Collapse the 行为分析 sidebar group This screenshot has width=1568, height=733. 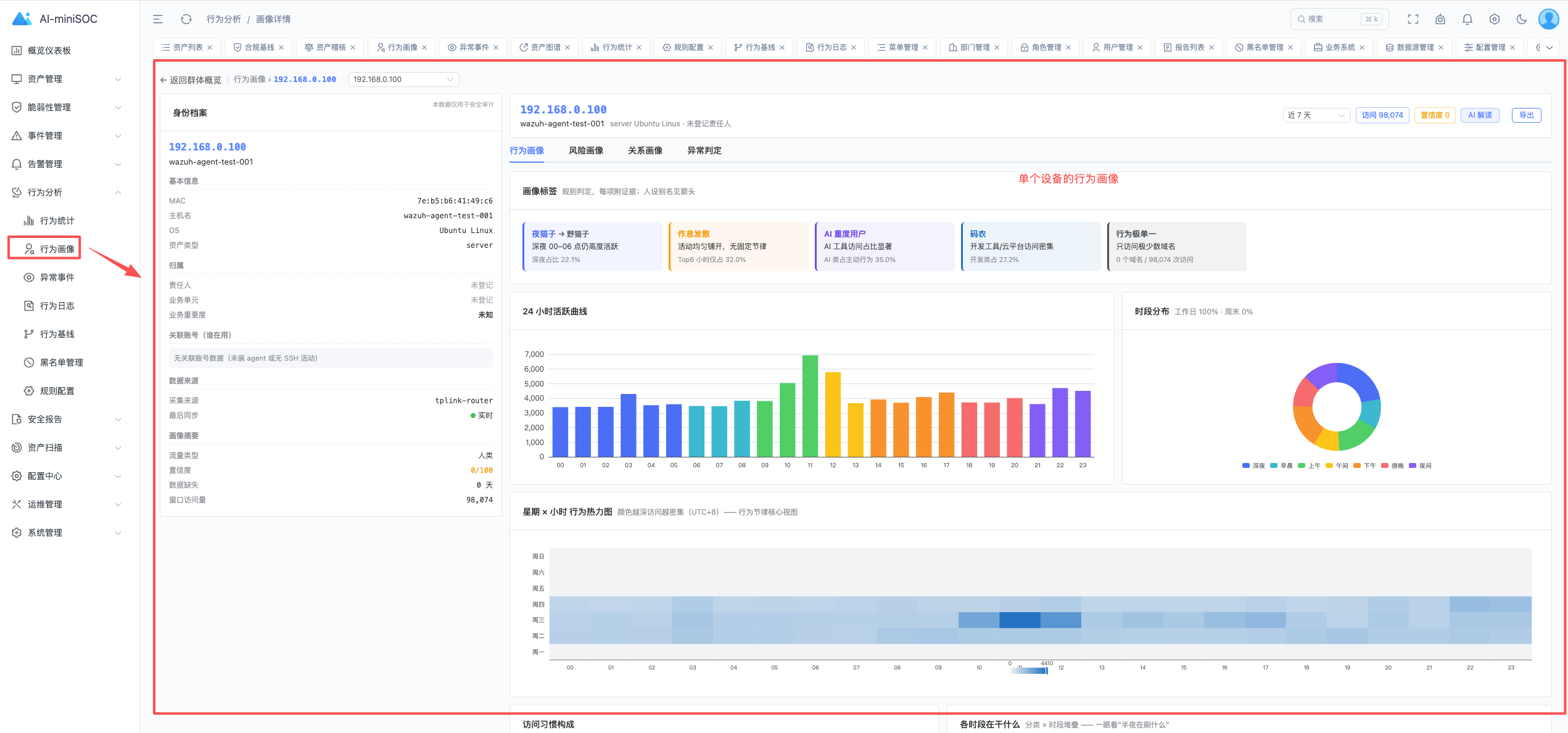67,192
